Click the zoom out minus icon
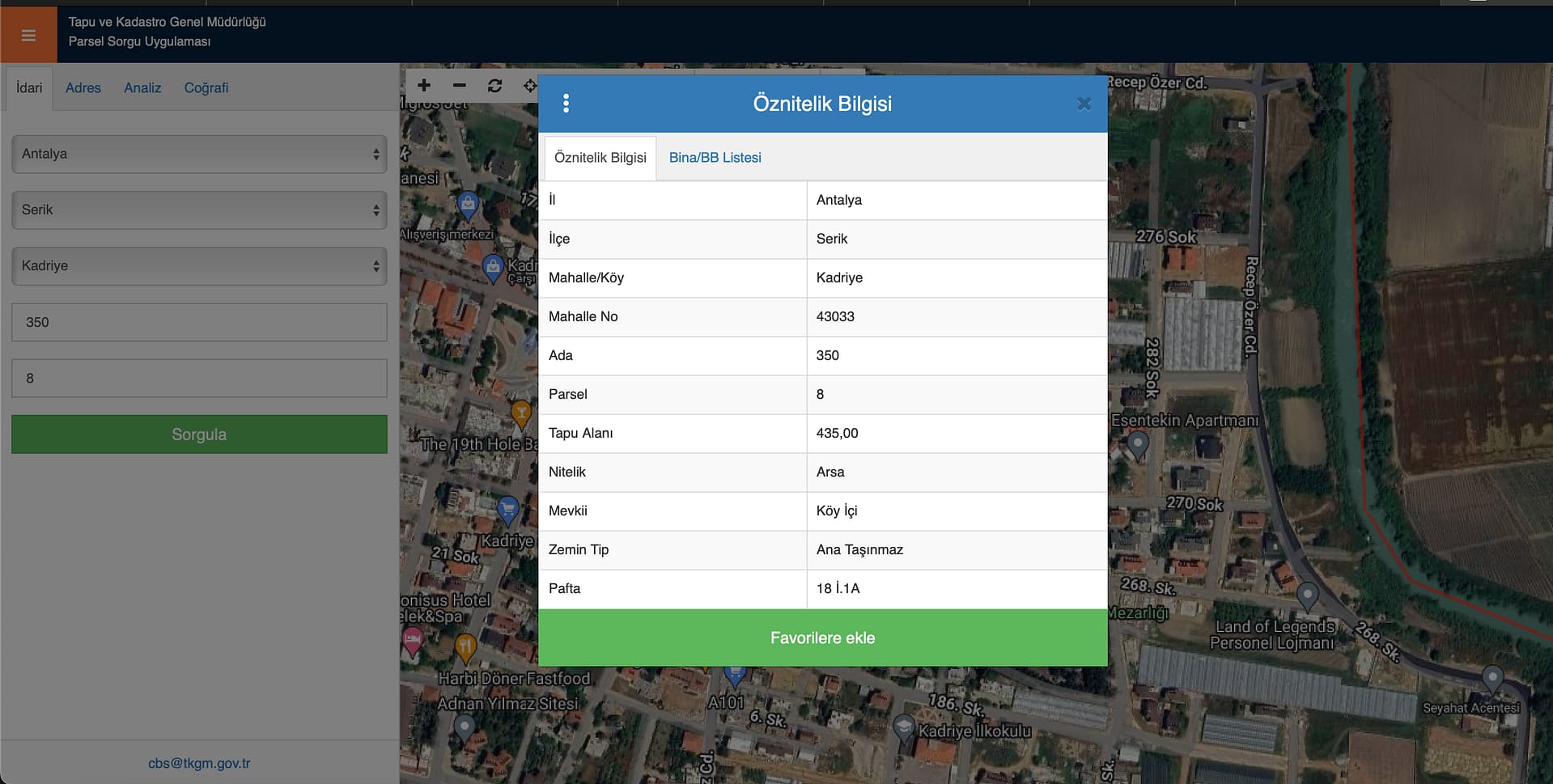The height and width of the screenshot is (784, 1553). (460, 86)
